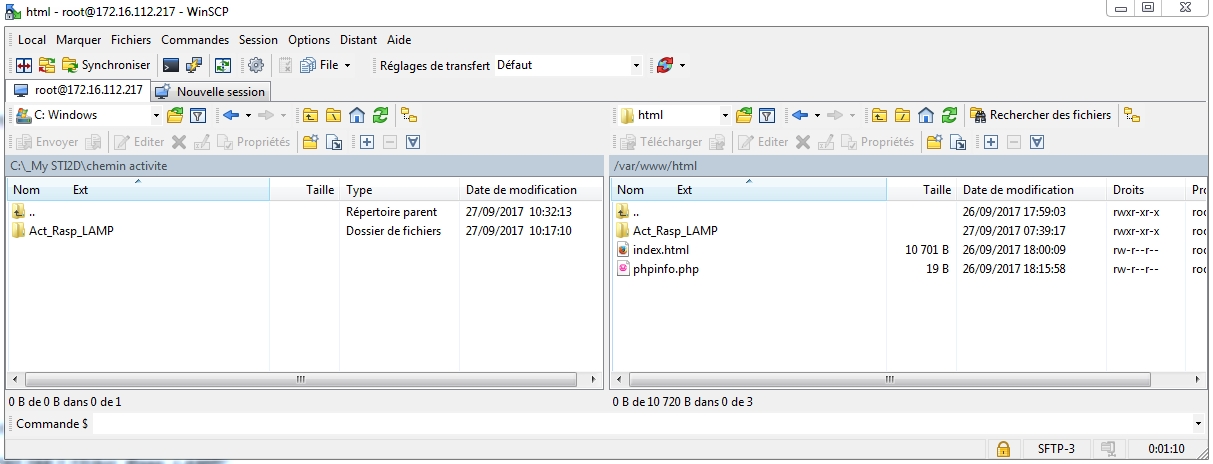Click the local parent directory icon

click(x=310, y=115)
